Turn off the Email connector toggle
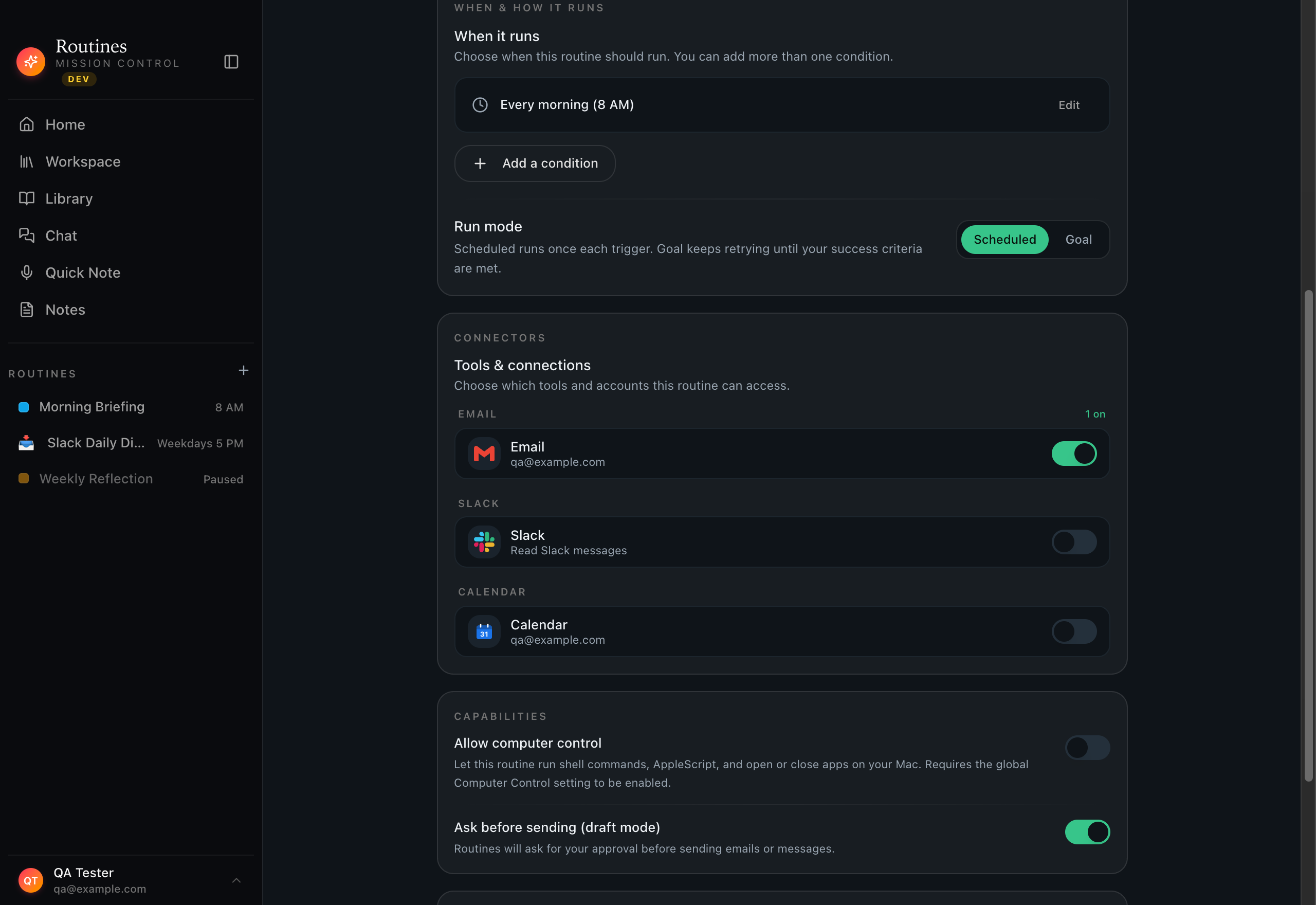Image resolution: width=1316 pixels, height=905 pixels. (1074, 454)
